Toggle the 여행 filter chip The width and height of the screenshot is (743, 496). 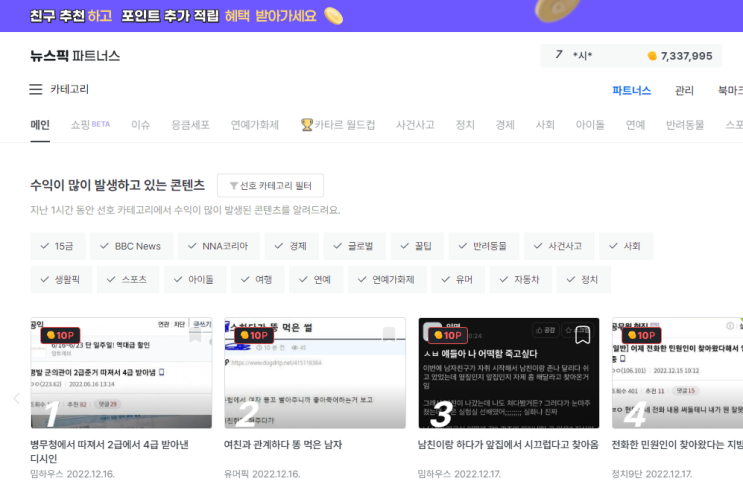pyautogui.click(x=258, y=280)
